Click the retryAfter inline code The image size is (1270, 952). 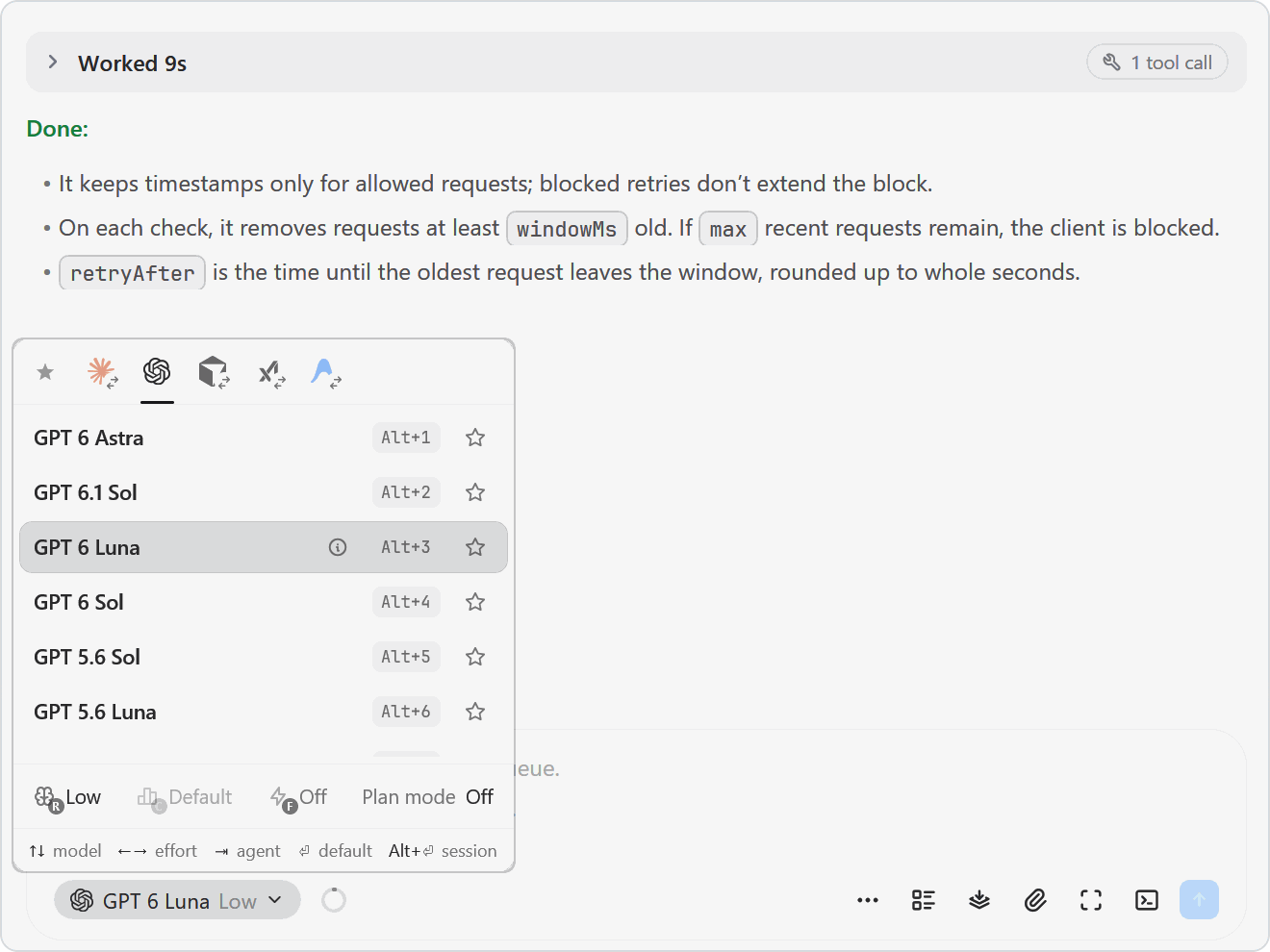133,273
